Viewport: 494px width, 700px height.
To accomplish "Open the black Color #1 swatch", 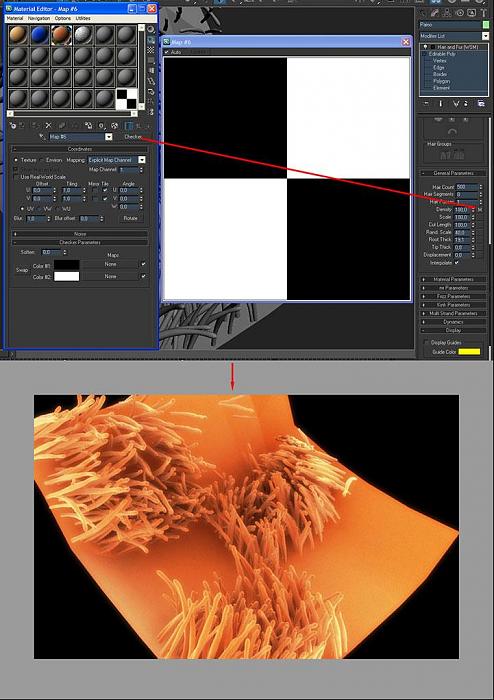I will point(66,265).
